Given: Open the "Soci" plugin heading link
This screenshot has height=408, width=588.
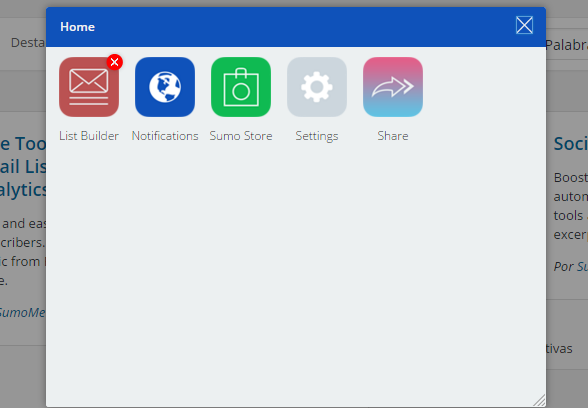Looking at the screenshot, I should coord(571,144).
